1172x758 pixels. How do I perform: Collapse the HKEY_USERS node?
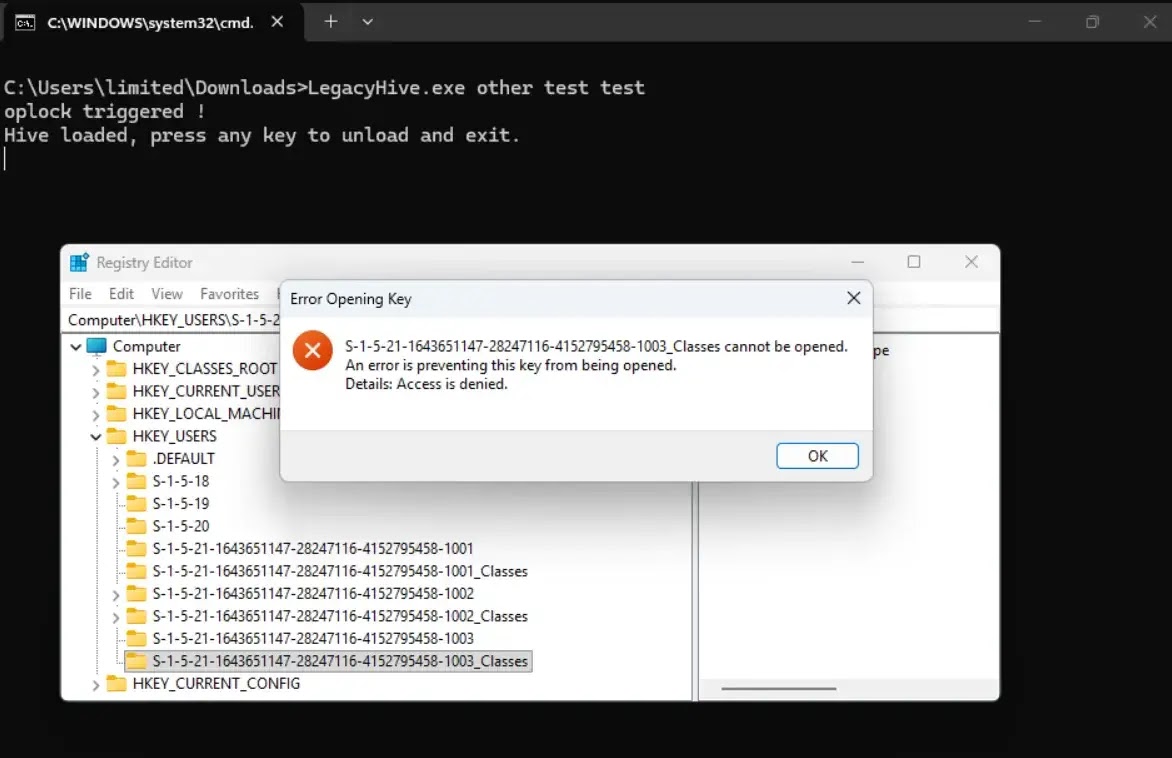pos(96,437)
